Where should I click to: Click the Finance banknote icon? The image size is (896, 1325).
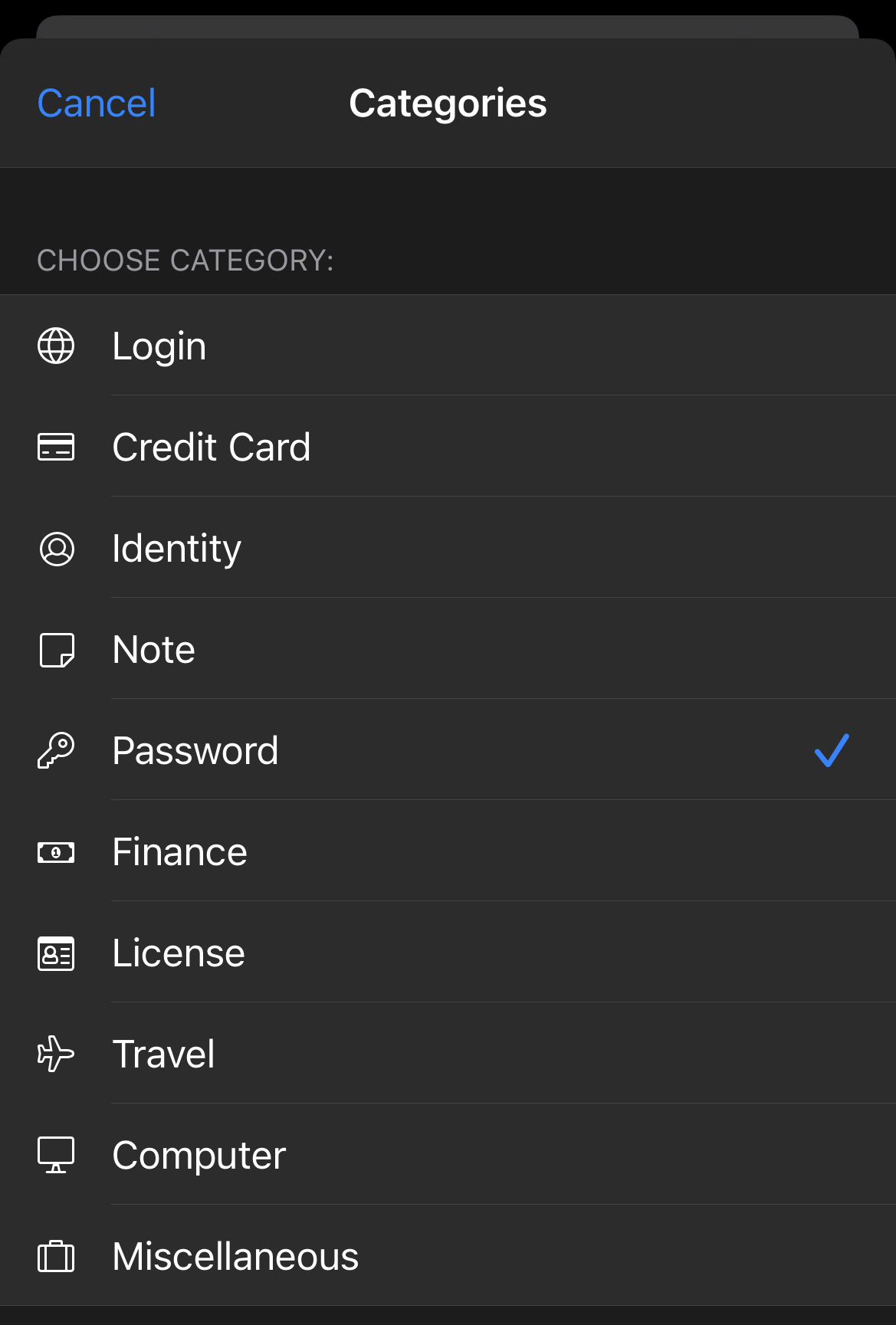pos(56,851)
